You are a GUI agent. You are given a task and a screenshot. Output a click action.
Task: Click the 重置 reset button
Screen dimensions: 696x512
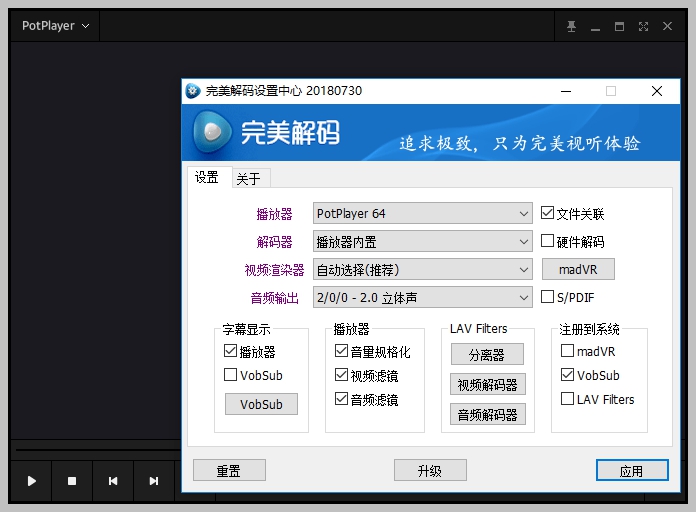click(x=229, y=470)
